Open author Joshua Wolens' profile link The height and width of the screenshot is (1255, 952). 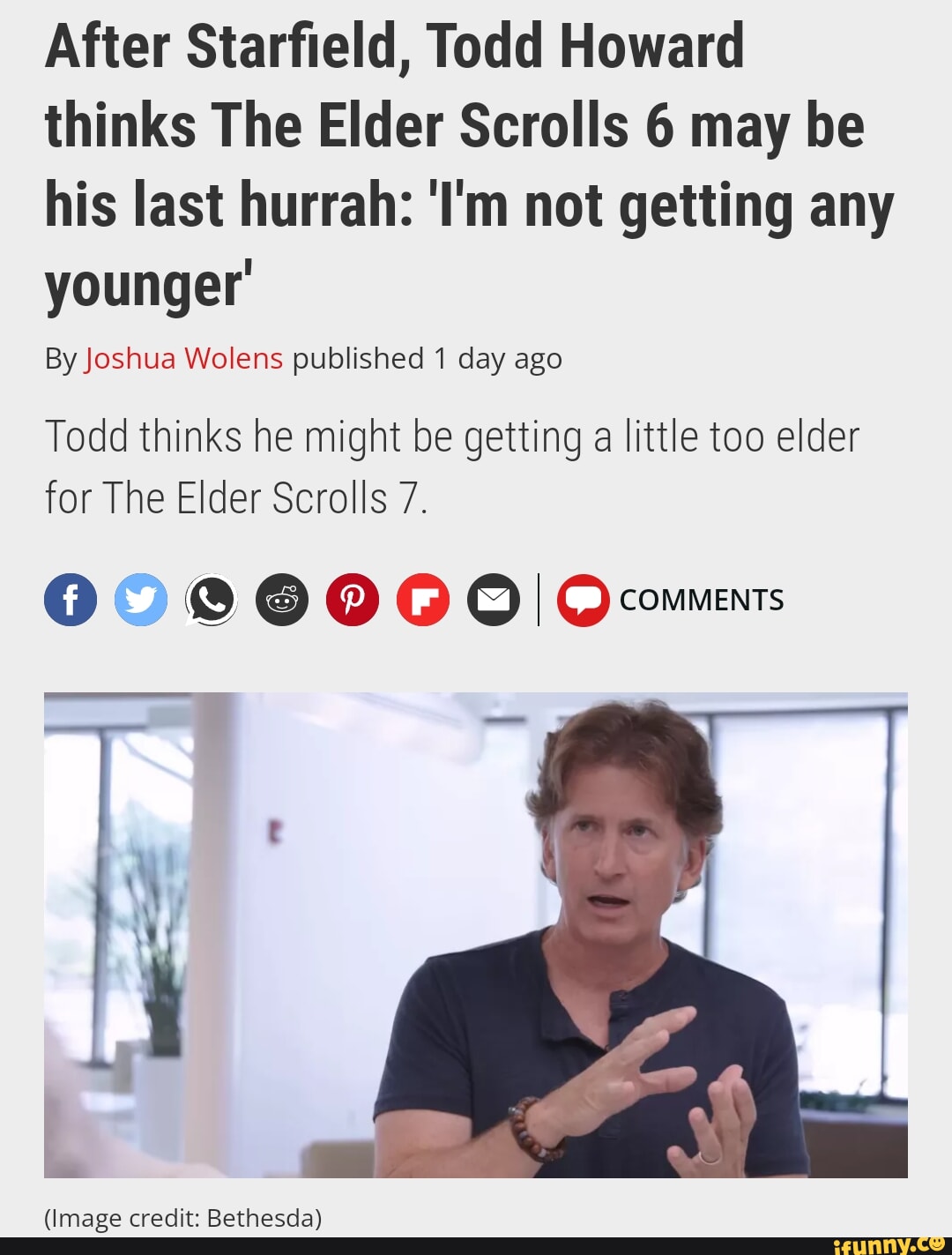183,359
